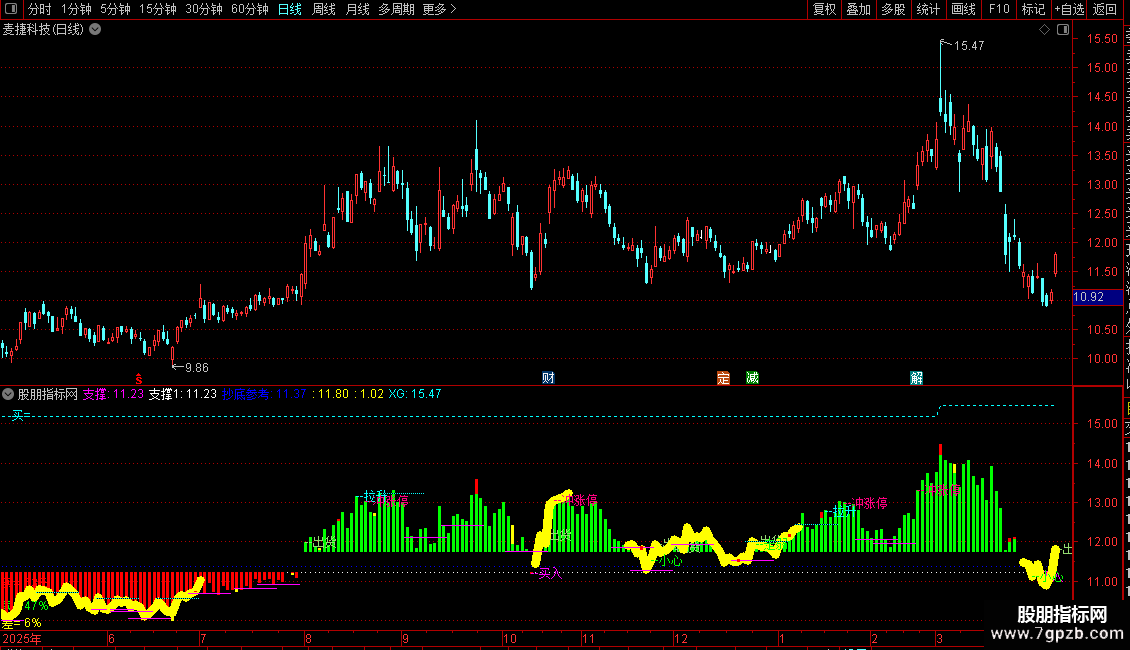Expand the 麦捷科技(日线) title dropdown arrow
Viewport: 1130px width, 650px height.
(x=95, y=30)
